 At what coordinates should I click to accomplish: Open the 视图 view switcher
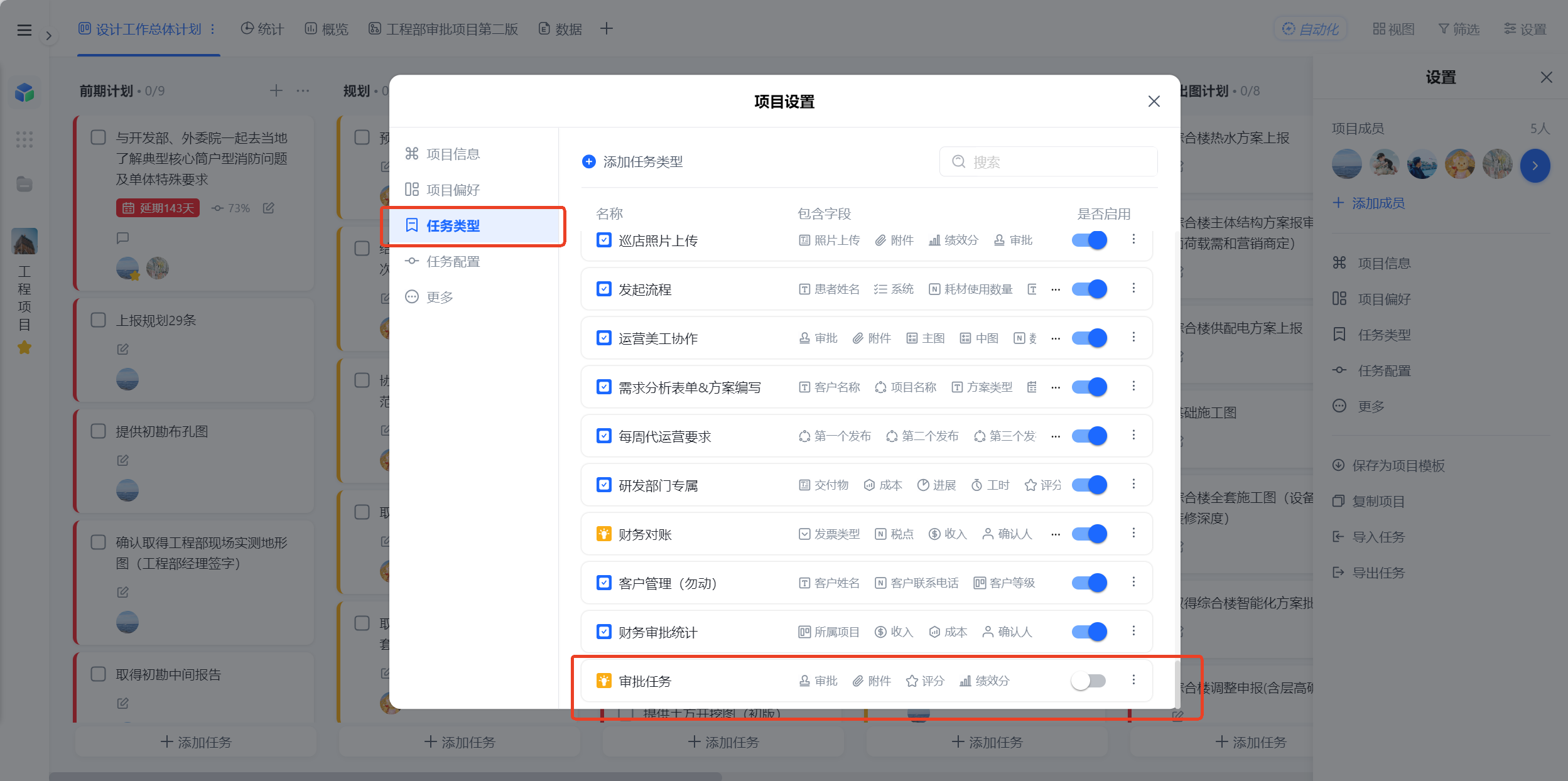tap(1393, 29)
